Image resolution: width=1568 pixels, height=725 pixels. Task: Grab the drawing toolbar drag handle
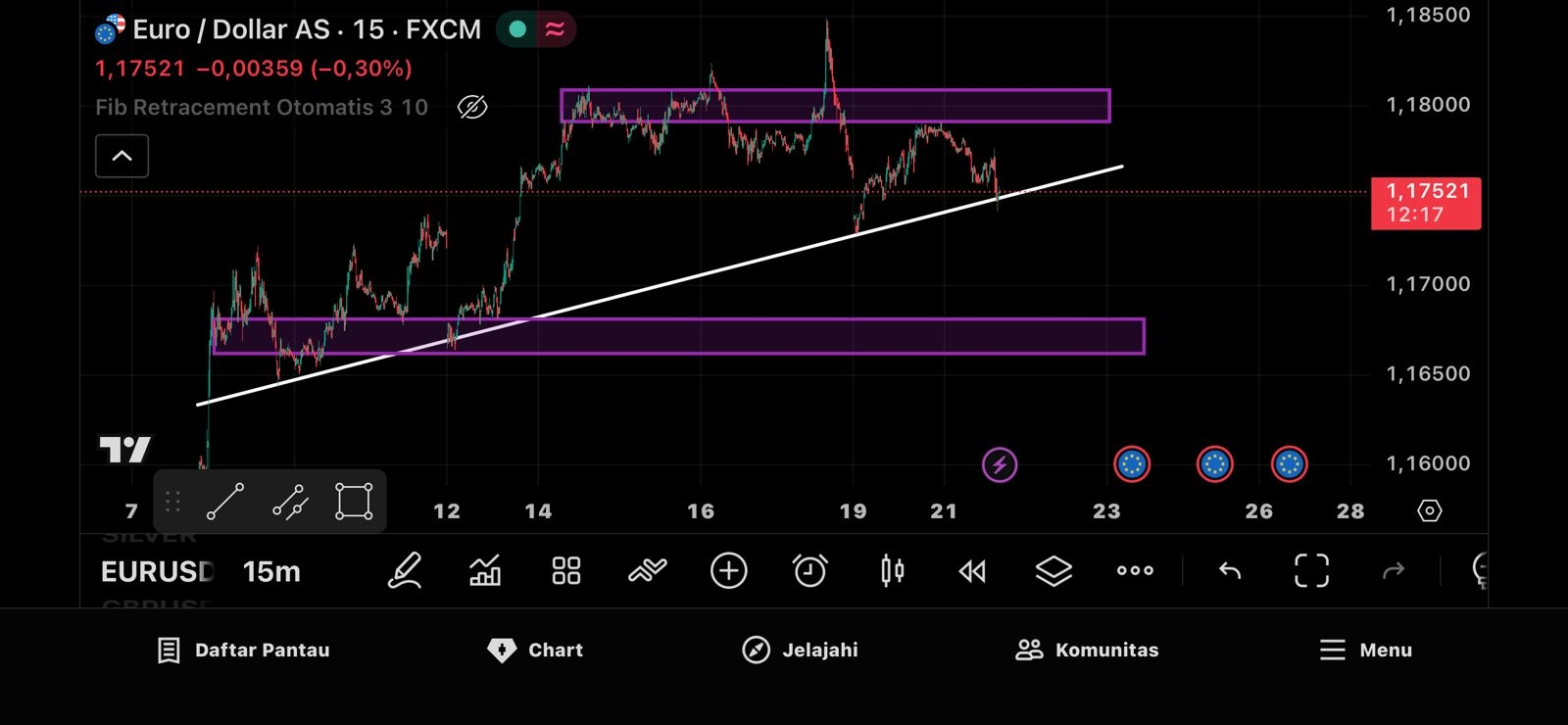(172, 502)
